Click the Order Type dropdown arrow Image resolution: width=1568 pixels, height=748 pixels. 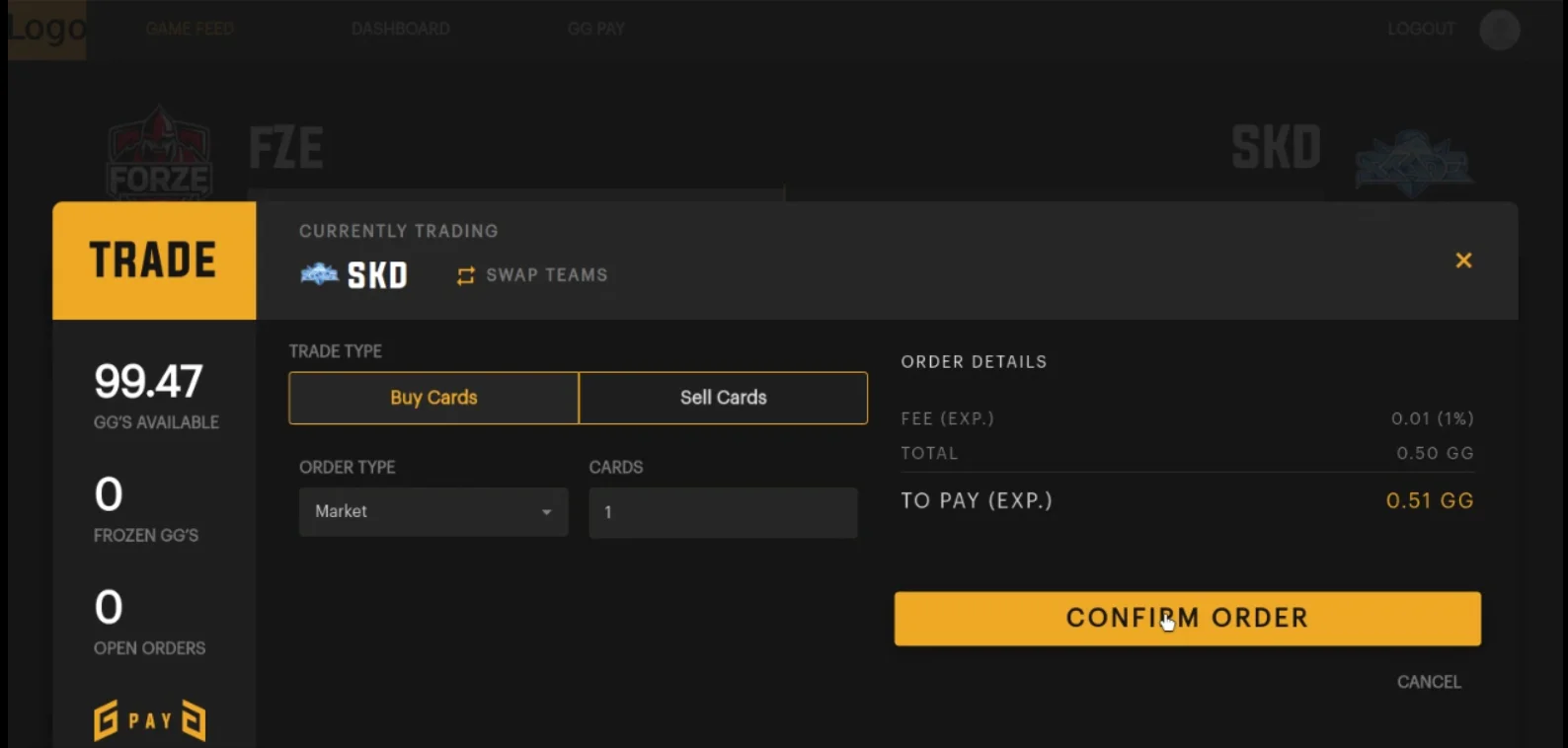[x=546, y=512]
